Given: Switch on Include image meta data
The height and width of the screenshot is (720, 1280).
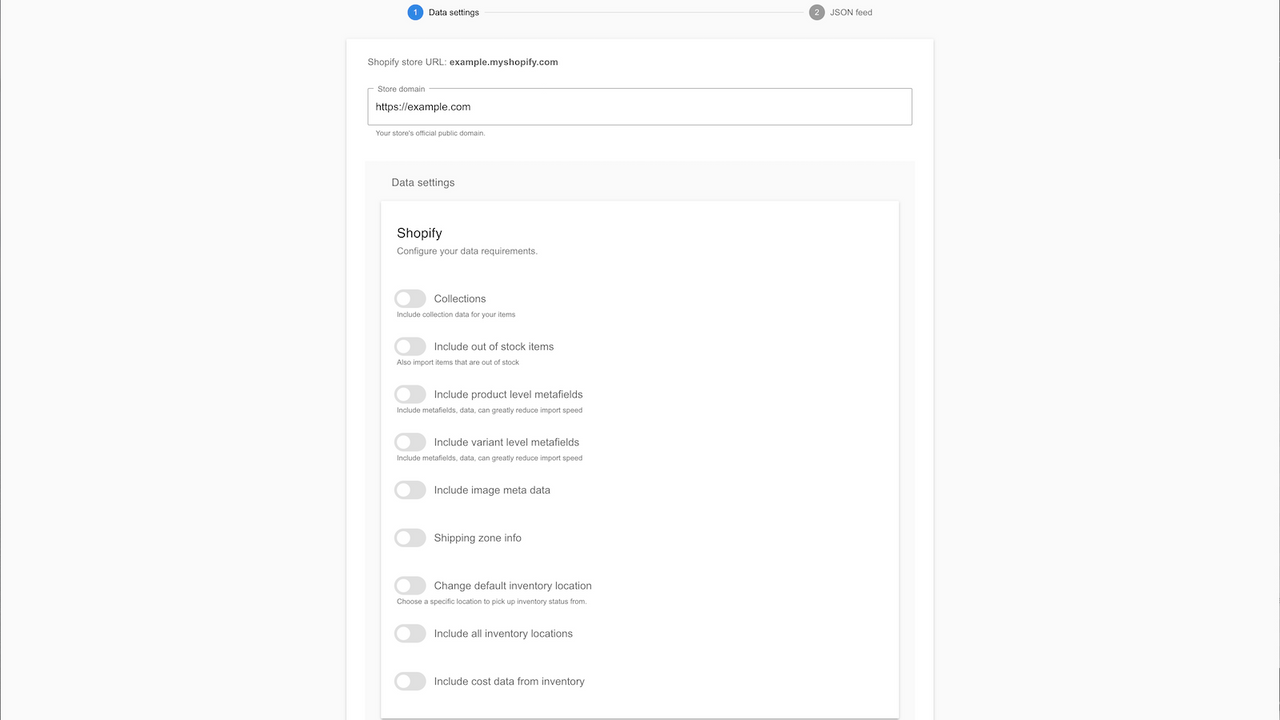Looking at the screenshot, I should click(x=409, y=489).
